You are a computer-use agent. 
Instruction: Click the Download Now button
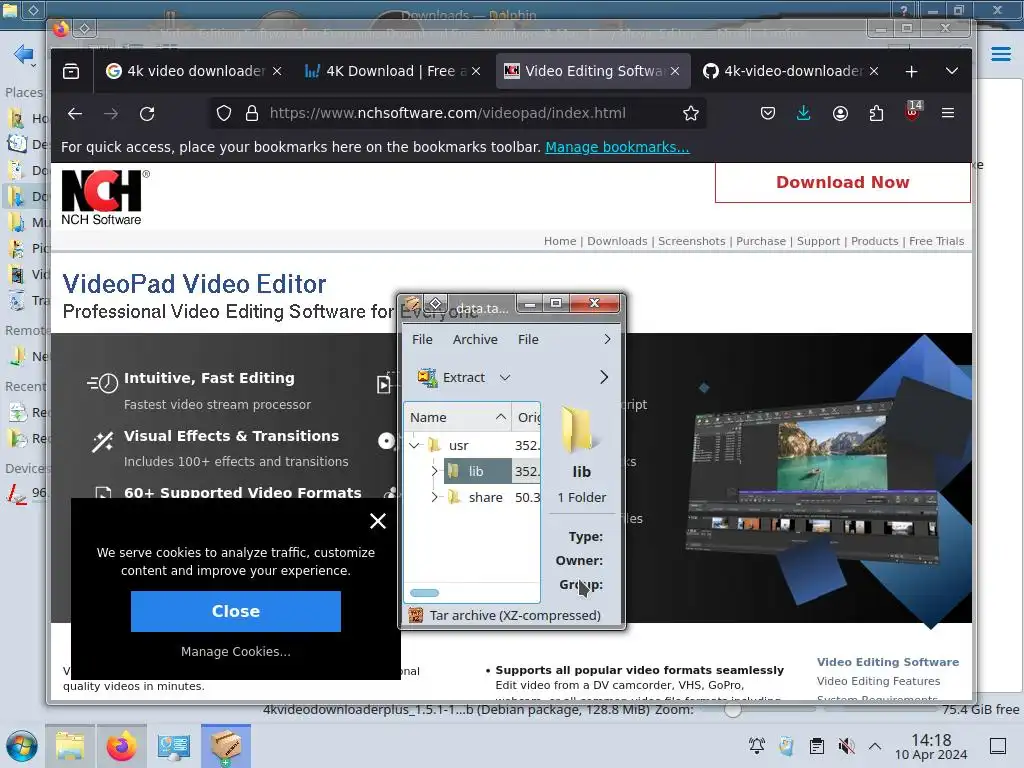[x=842, y=182]
